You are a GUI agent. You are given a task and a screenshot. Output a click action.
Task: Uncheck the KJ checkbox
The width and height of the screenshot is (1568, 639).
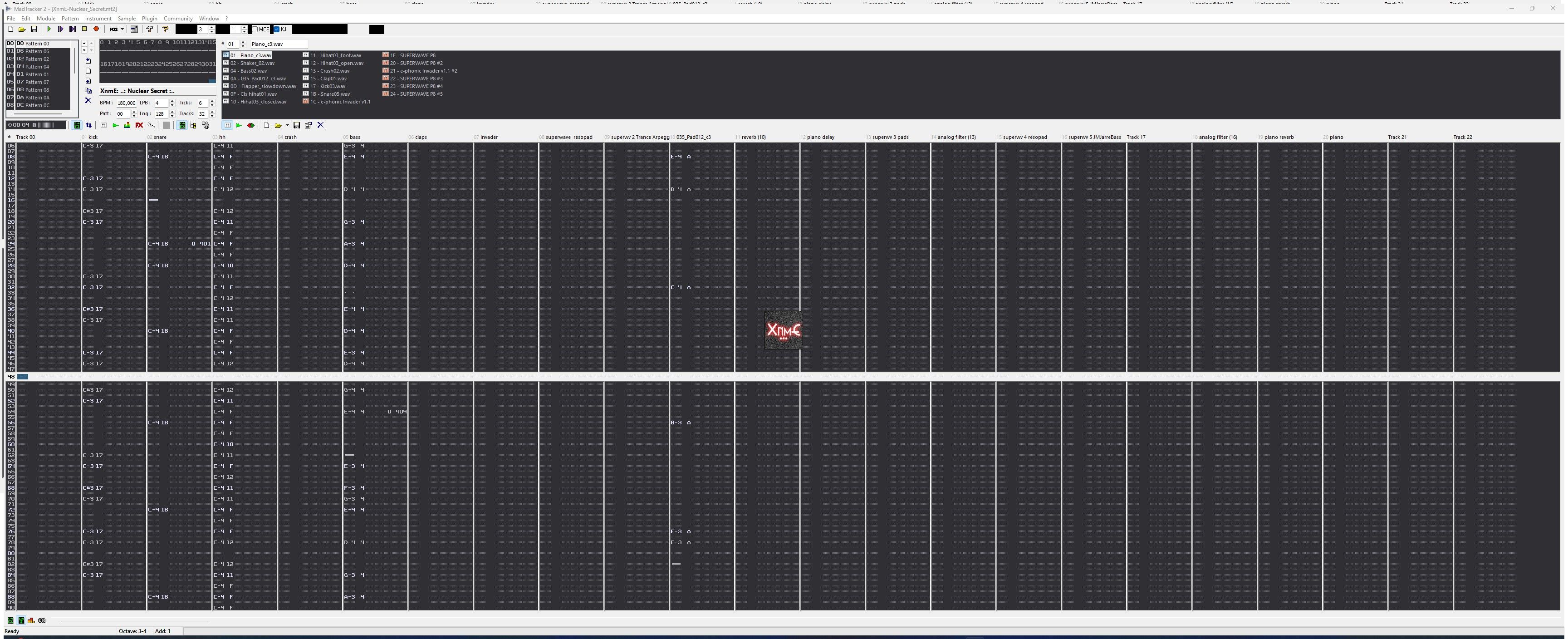pyautogui.click(x=276, y=29)
